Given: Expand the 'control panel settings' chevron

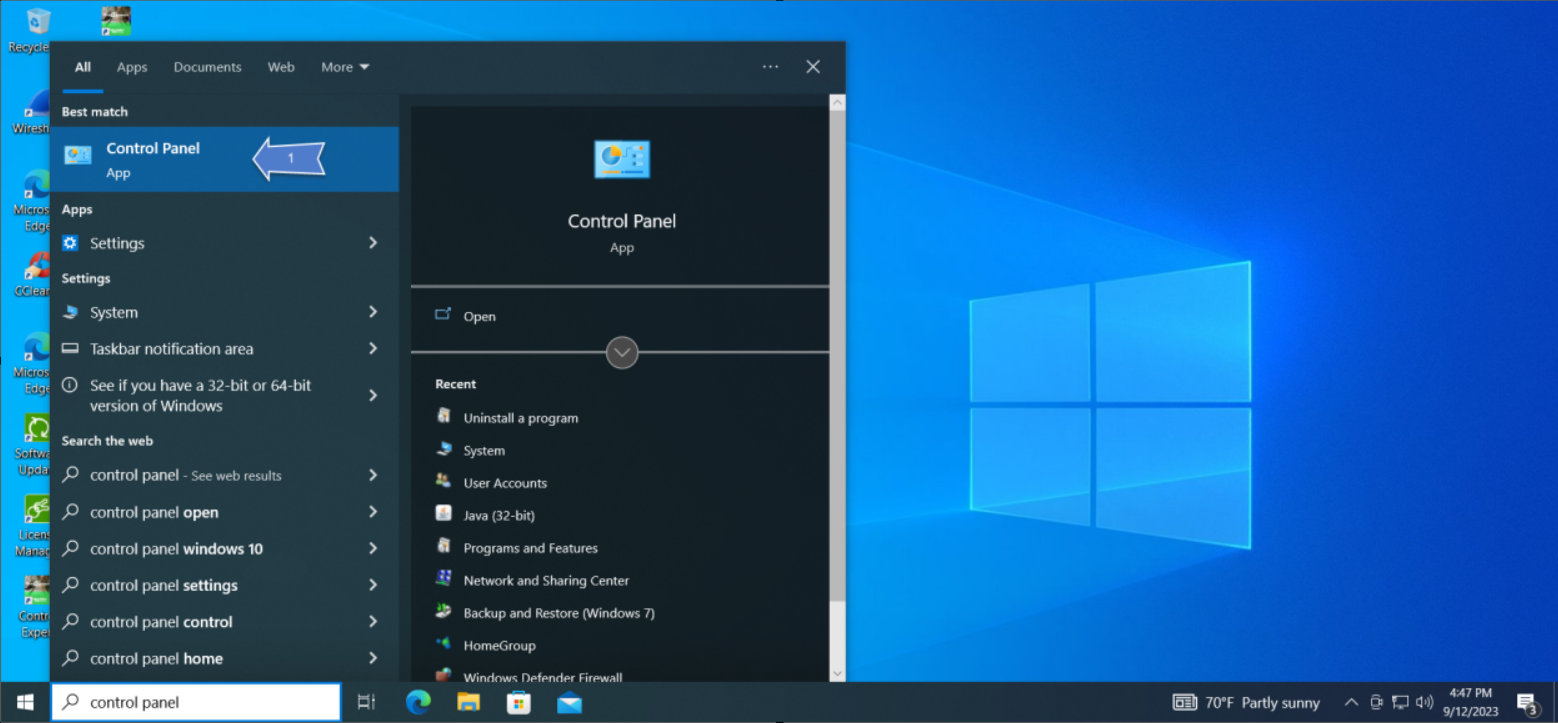Looking at the screenshot, I should point(373,585).
